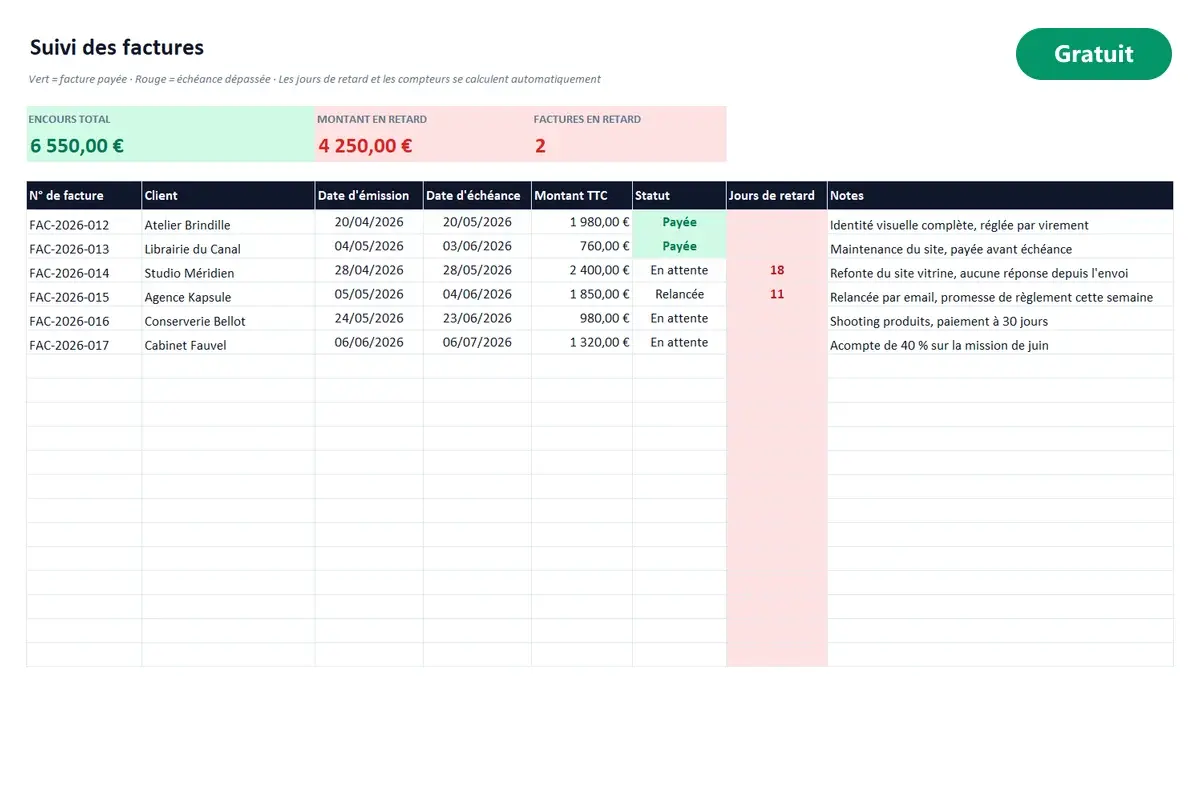The image size is (1200, 800).
Task: Click due date 20/05/2026
Action: (477, 223)
